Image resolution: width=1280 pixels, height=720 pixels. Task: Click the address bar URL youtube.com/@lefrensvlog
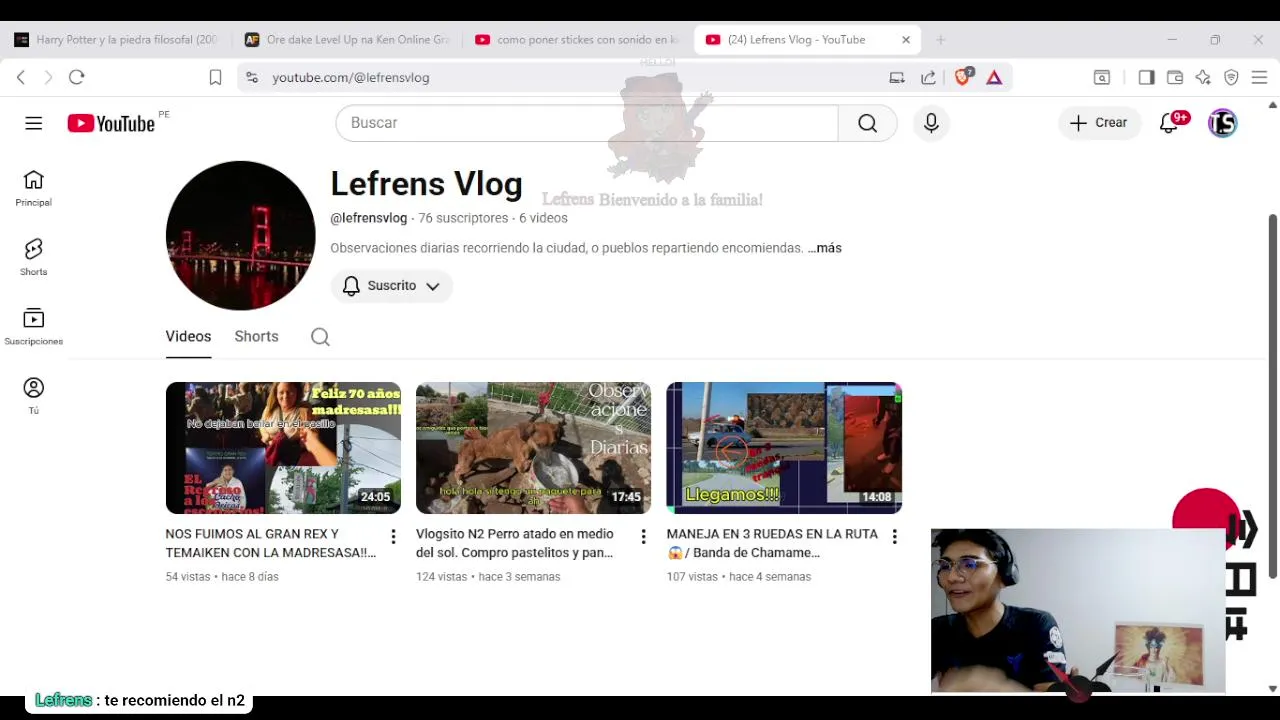coord(351,77)
